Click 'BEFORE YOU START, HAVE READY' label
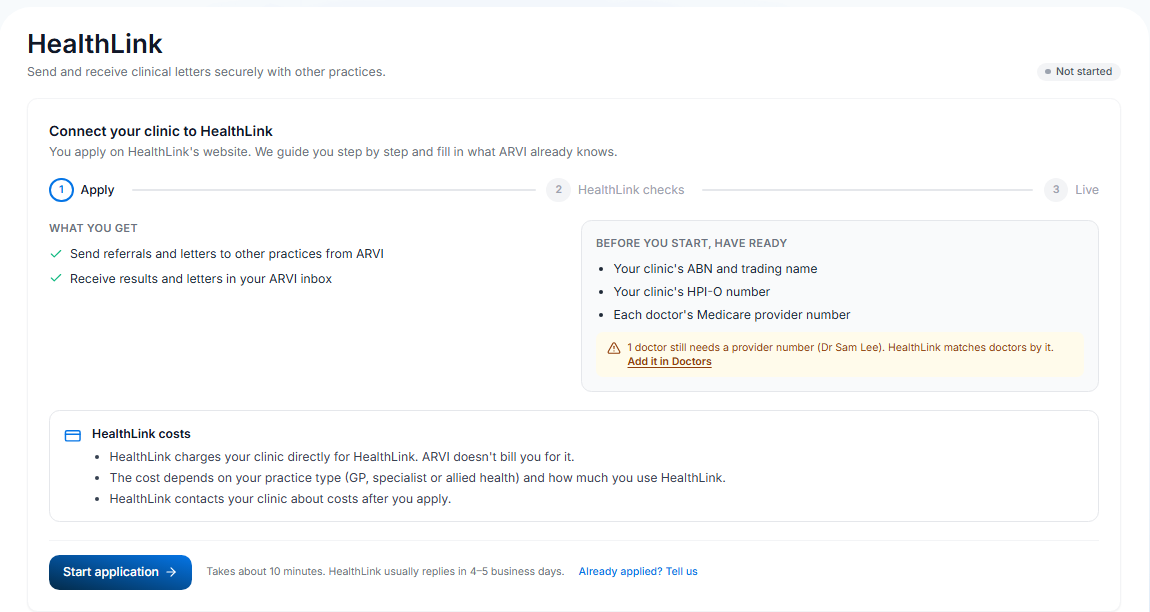1150x612 pixels. click(x=692, y=243)
